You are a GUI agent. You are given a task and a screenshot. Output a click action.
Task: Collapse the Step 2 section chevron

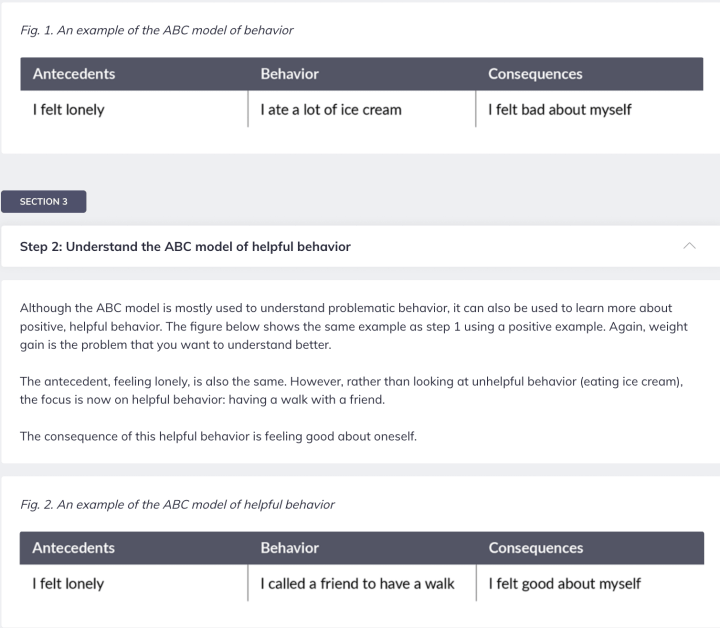click(690, 246)
